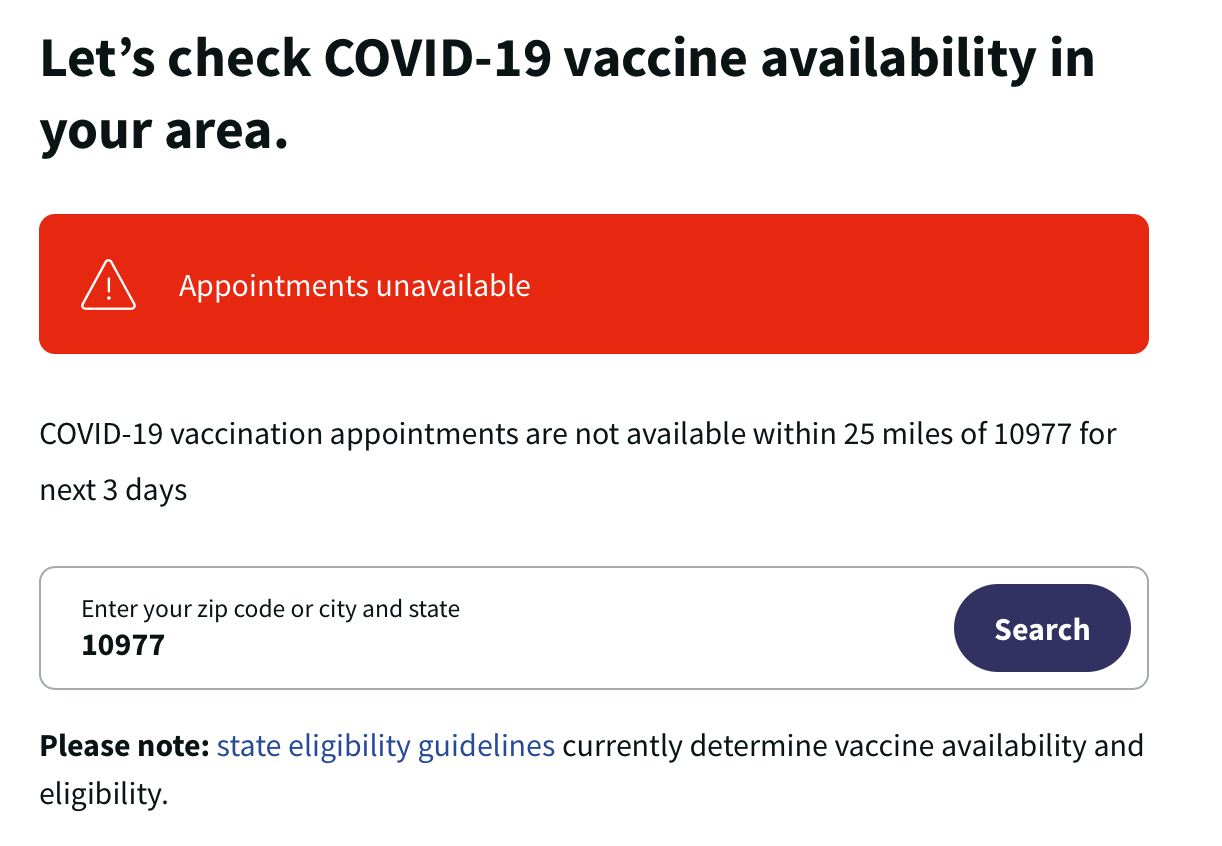Click '10977' in the unavailability message
Screen dimensions: 1222x846
(1032, 435)
